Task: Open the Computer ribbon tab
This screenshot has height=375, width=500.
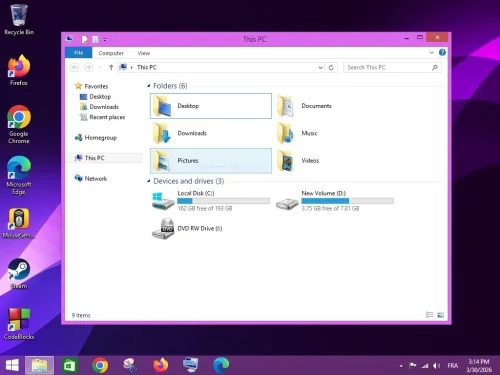Action: coord(111,53)
